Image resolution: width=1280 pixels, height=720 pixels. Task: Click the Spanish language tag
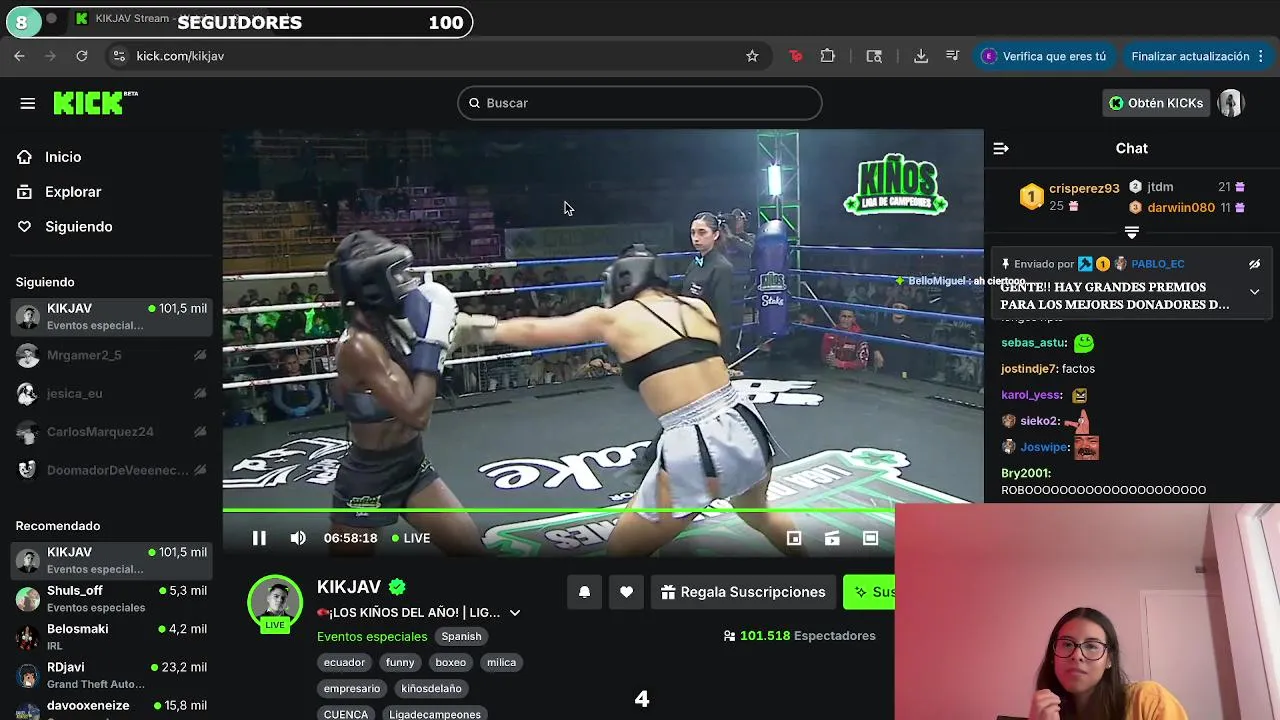tap(461, 636)
